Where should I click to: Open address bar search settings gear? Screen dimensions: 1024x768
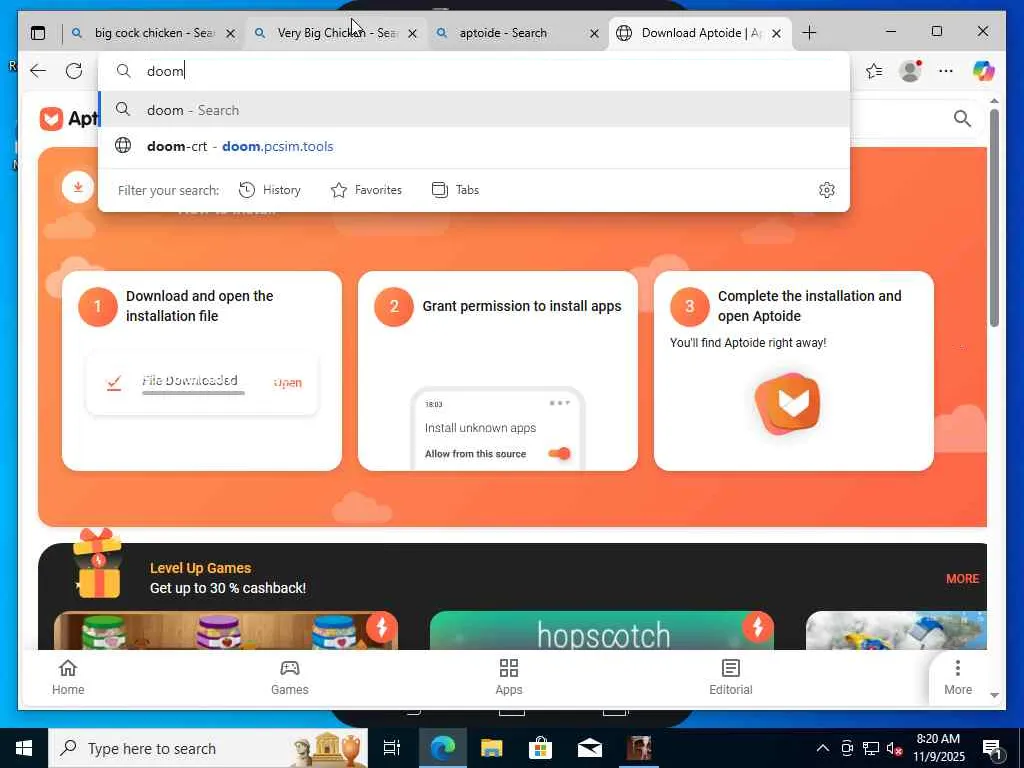click(x=827, y=190)
